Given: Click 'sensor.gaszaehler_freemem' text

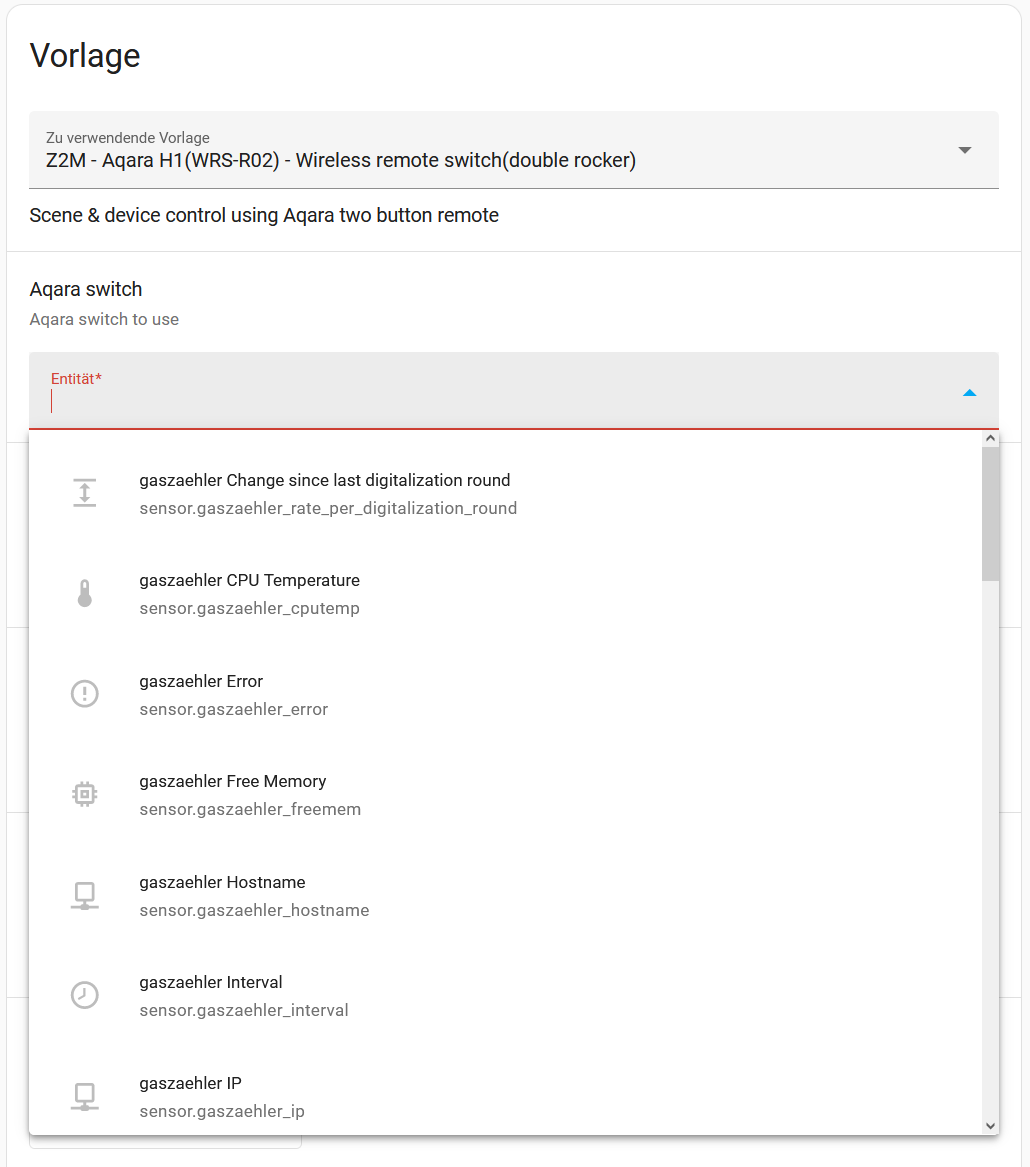Looking at the screenshot, I should (250, 809).
